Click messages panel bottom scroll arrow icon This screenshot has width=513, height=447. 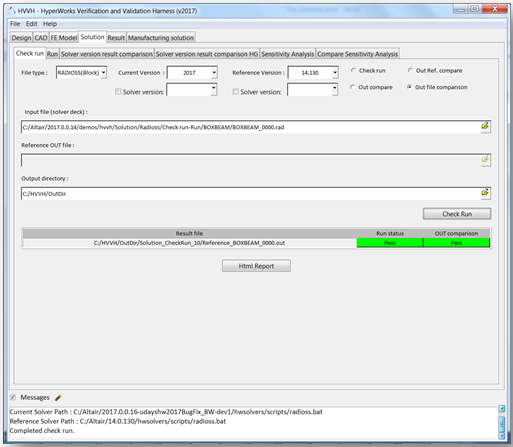click(502, 436)
